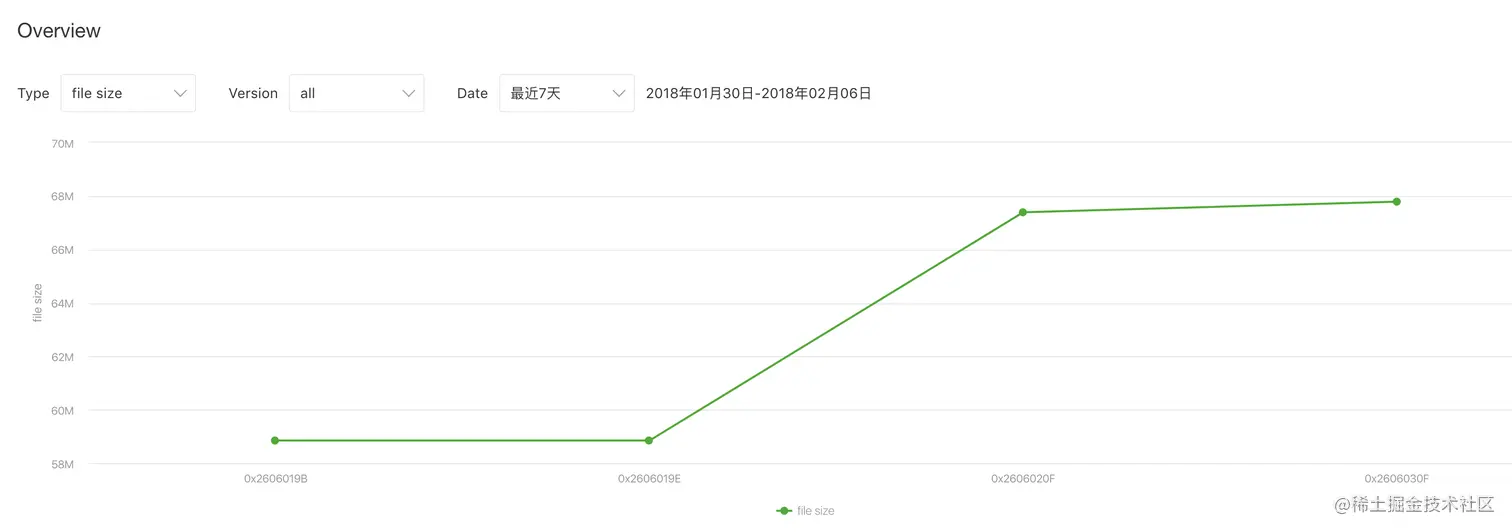Open the Version dropdown showing all
The width and height of the screenshot is (1512, 532).
[356, 93]
